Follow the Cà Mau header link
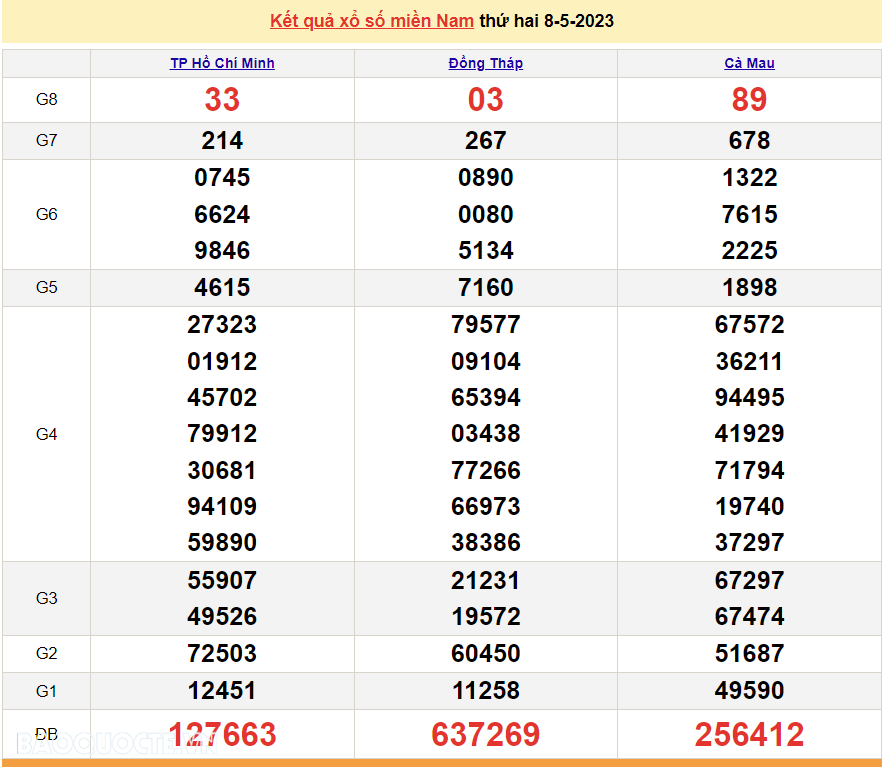The height and width of the screenshot is (767, 883). pos(749,63)
